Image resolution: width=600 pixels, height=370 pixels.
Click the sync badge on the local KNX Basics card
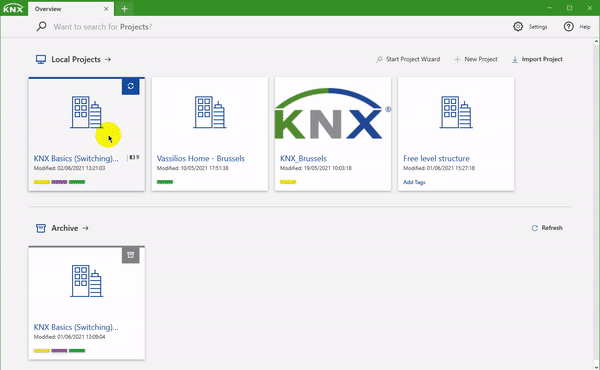pyautogui.click(x=130, y=86)
